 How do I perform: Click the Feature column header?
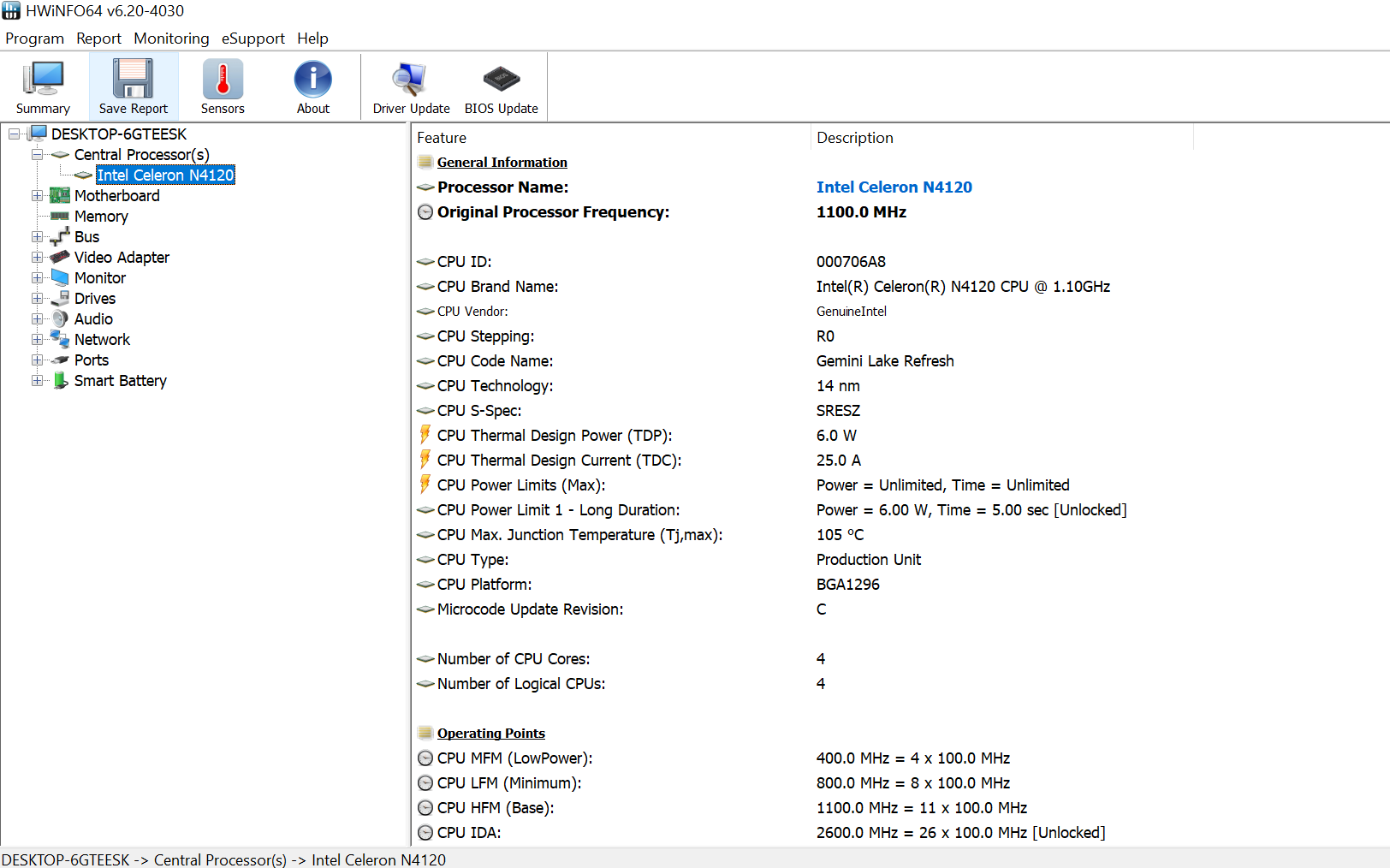611,138
